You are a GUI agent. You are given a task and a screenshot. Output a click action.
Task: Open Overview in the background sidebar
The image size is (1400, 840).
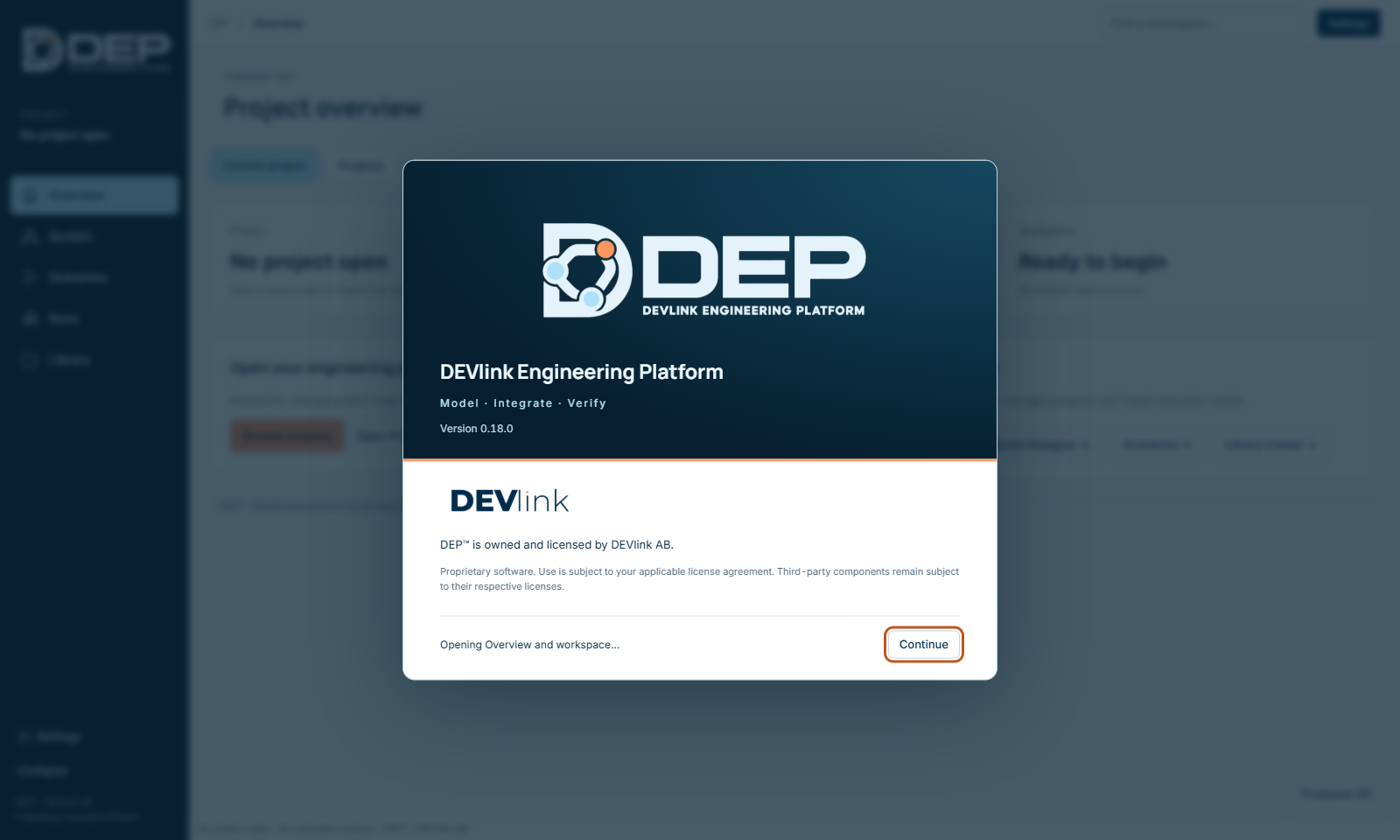pos(94,195)
